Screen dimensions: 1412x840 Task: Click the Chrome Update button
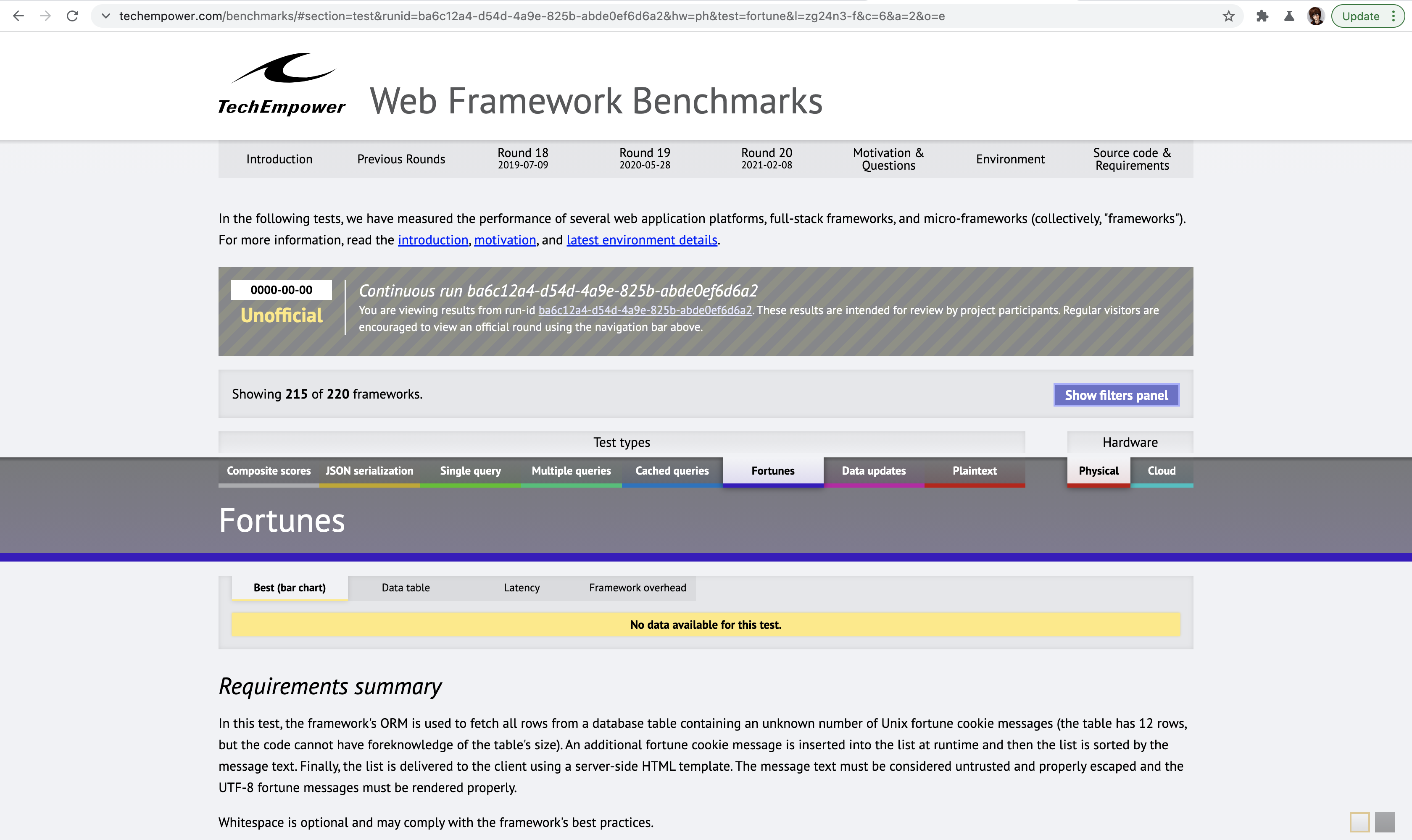tap(1360, 16)
